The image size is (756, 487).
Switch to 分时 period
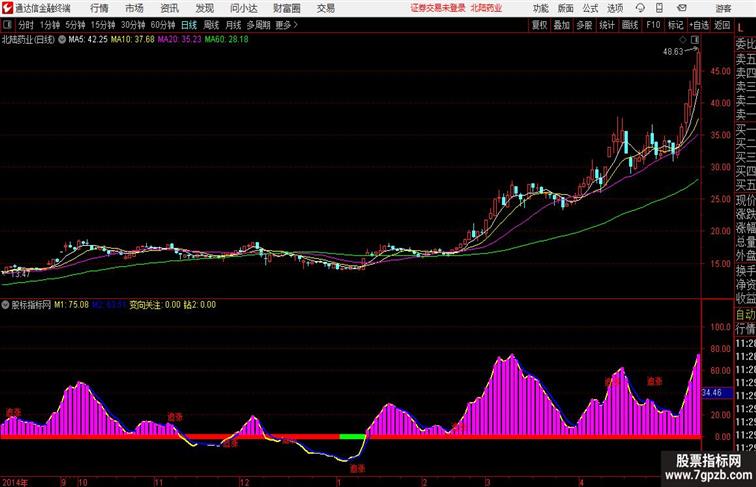[x=26, y=25]
